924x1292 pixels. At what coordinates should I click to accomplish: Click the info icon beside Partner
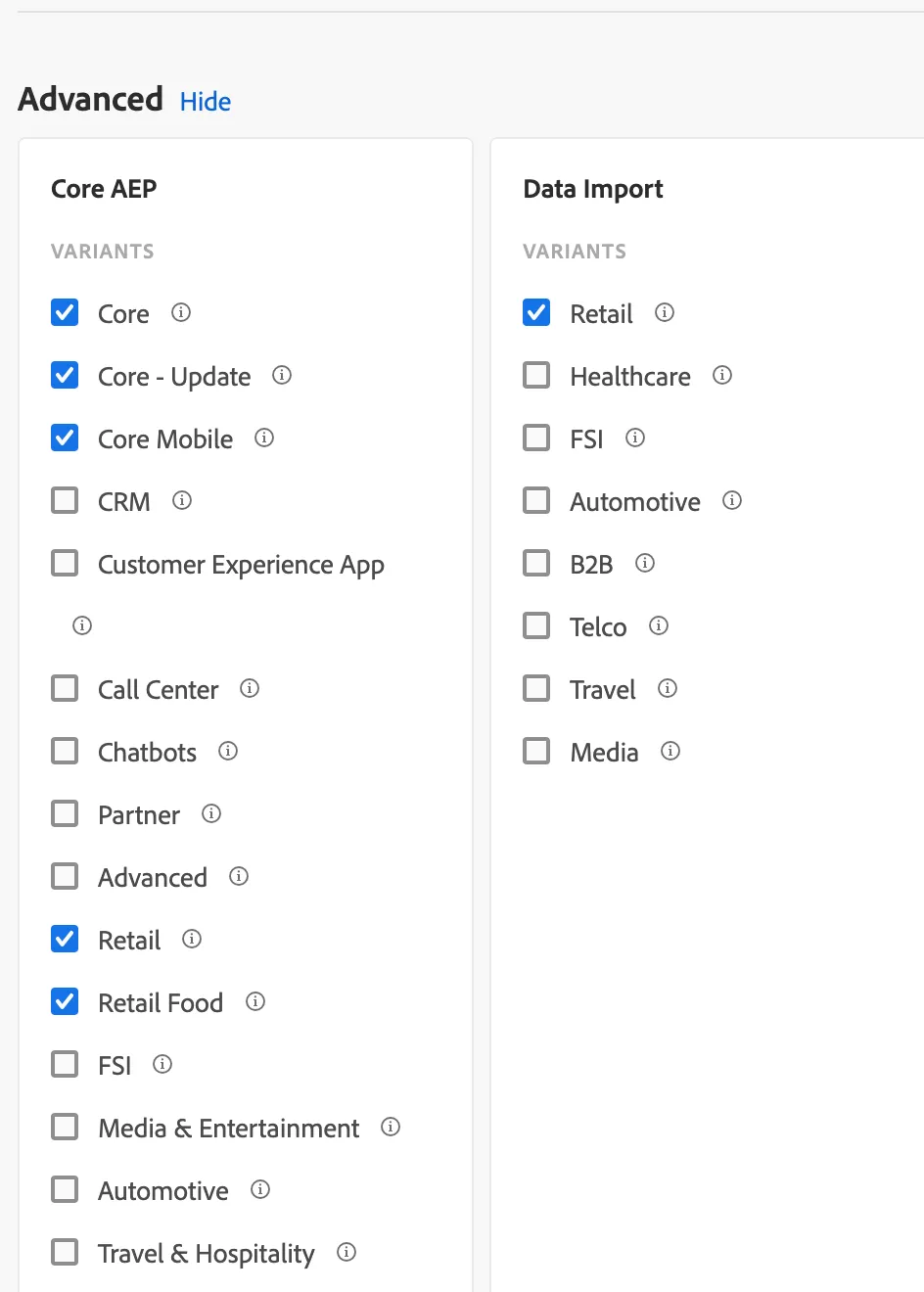click(211, 813)
